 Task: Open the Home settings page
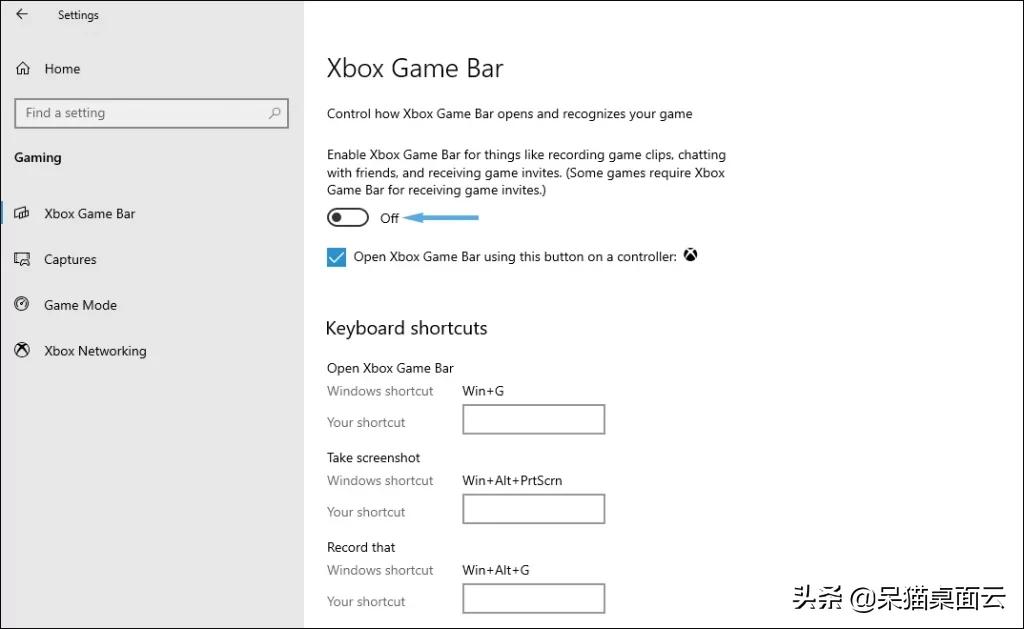click(x=62, y=69)
